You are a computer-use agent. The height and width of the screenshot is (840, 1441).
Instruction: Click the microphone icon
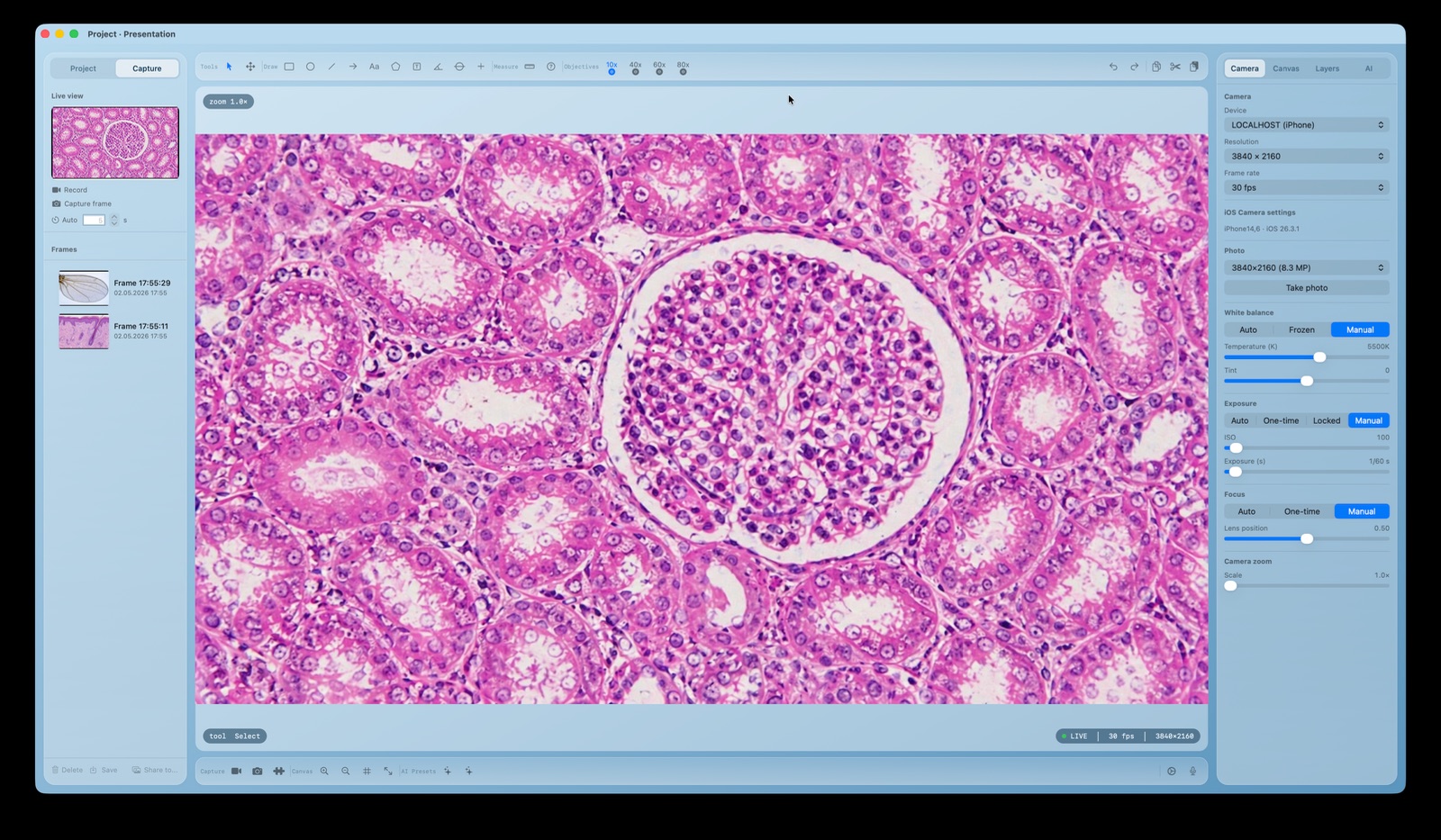click(1192, 771)
